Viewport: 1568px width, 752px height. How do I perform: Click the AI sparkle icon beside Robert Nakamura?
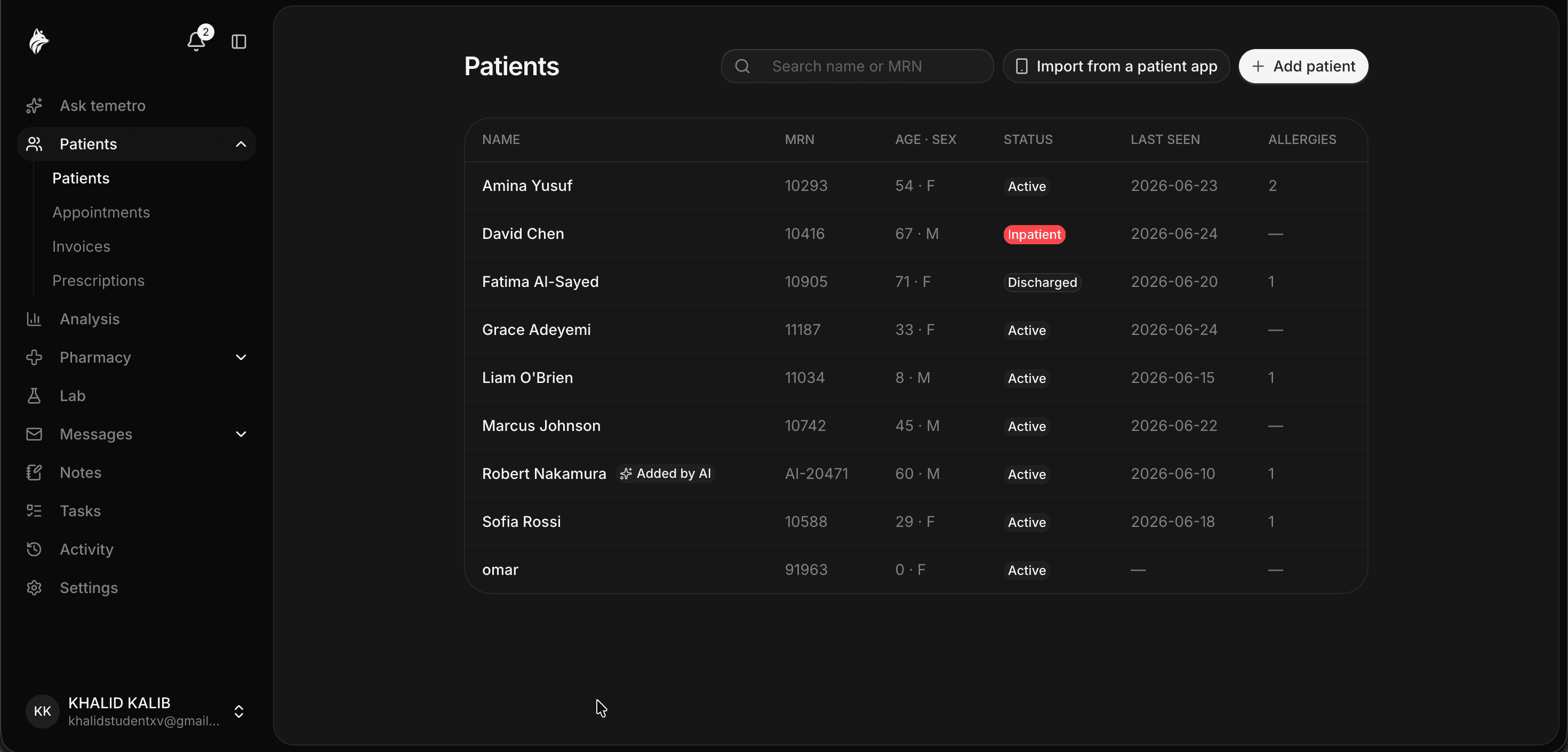tap(626, 474)
